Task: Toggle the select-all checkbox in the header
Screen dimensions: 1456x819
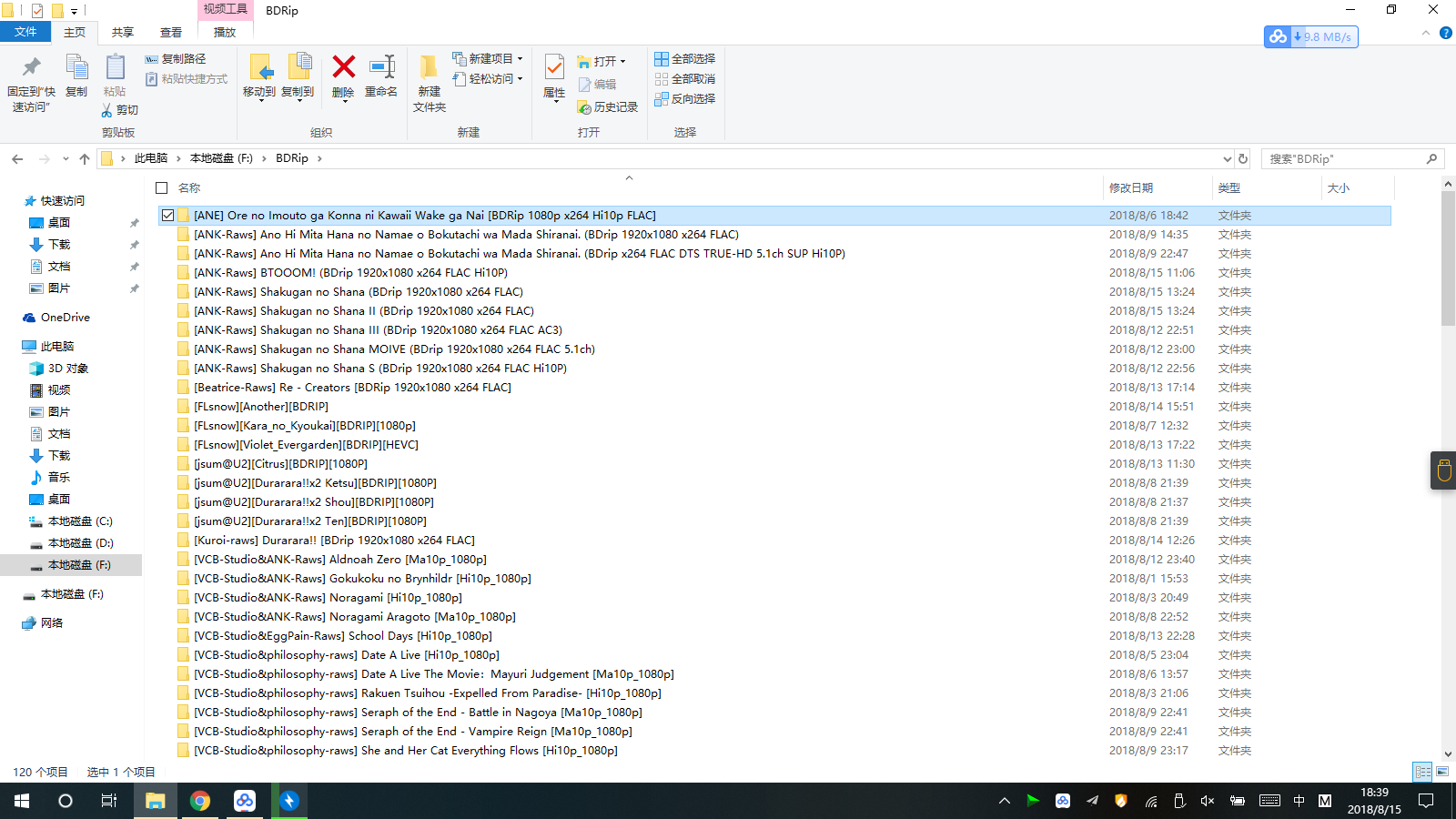Action: pyautogui.click(x=162, y=188)
